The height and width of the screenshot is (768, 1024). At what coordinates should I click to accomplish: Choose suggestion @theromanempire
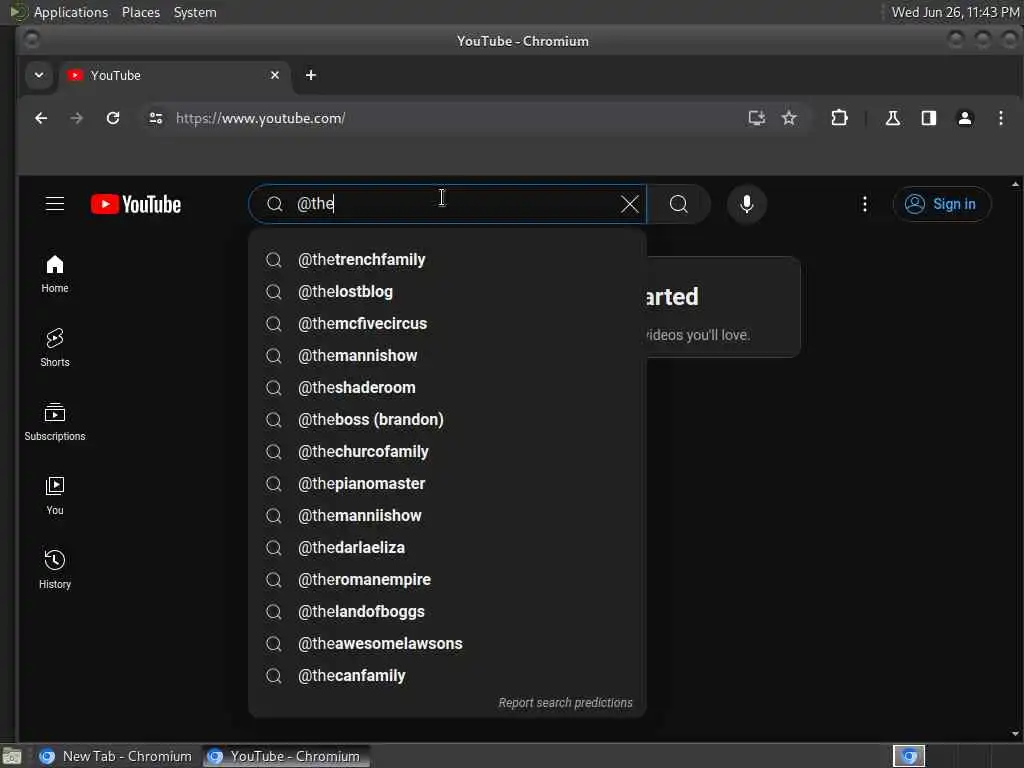447,579
